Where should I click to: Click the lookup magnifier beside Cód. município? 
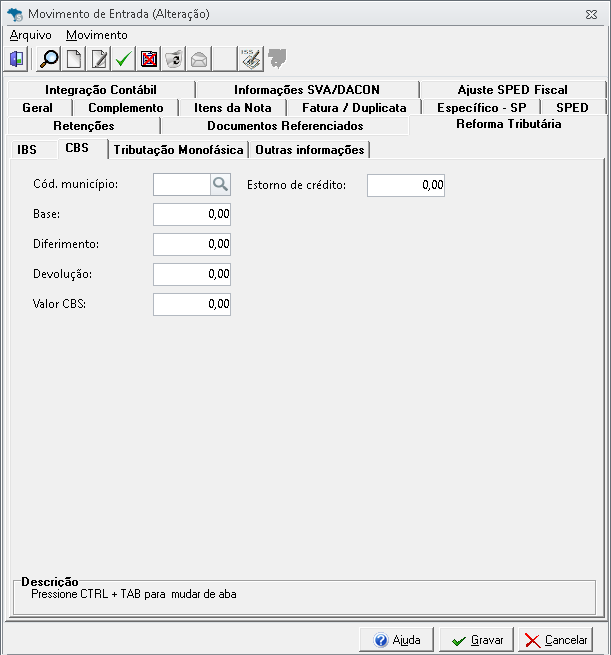pos(221,184)
